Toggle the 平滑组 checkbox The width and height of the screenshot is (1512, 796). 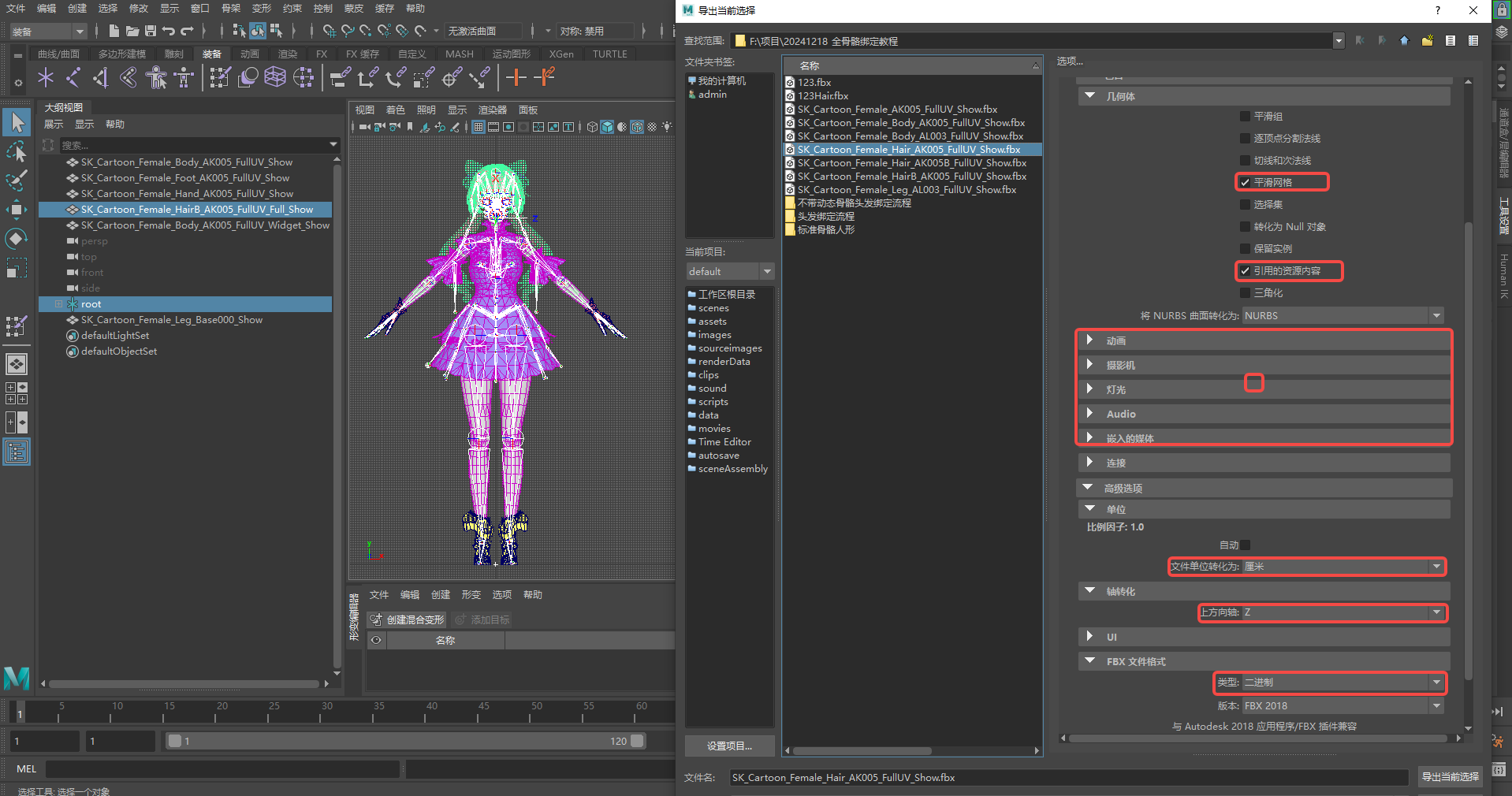1245,116
